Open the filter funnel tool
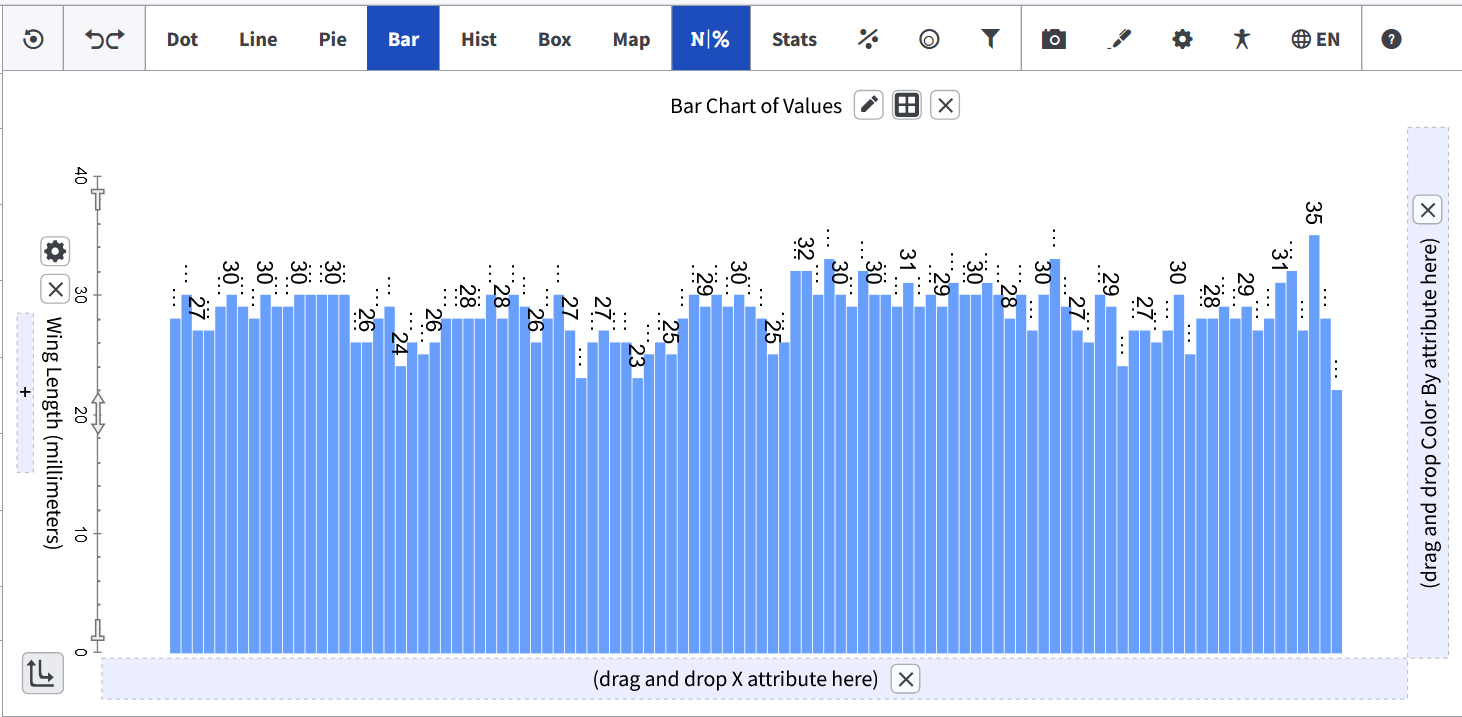Image resolution: width=1462 pixels, height=717 pixels. (990, 39)
